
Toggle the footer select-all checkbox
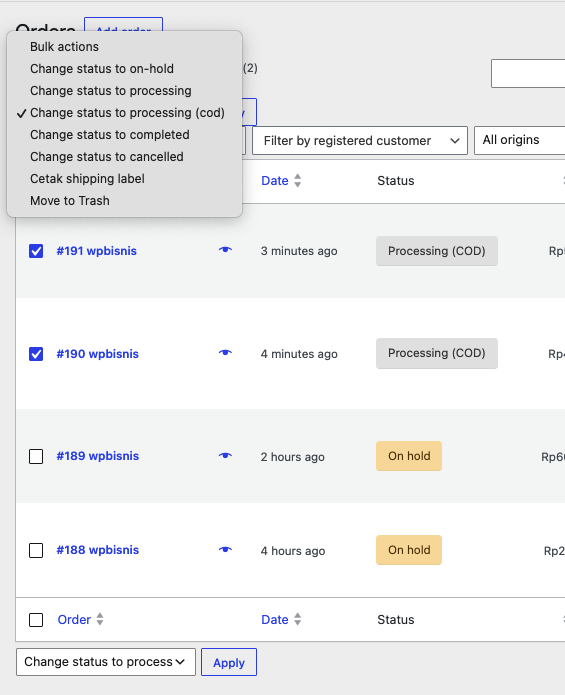36,620
